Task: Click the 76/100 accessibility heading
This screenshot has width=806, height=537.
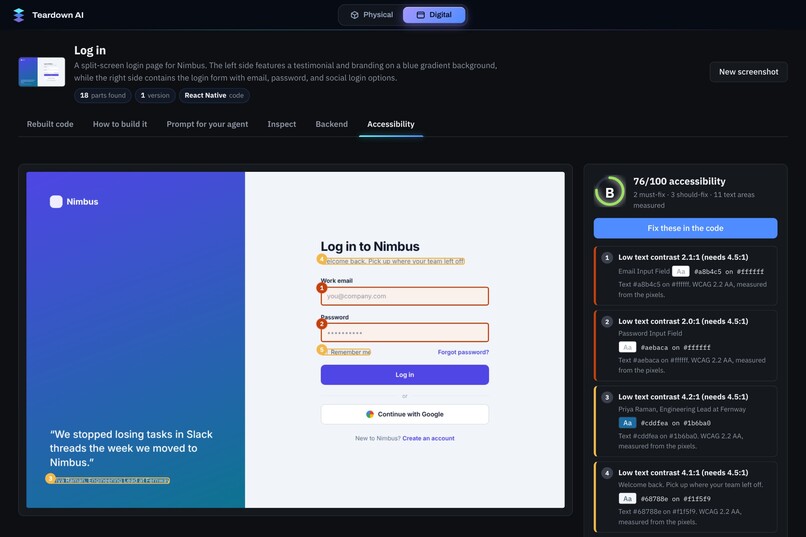Action: click(679, 181)
